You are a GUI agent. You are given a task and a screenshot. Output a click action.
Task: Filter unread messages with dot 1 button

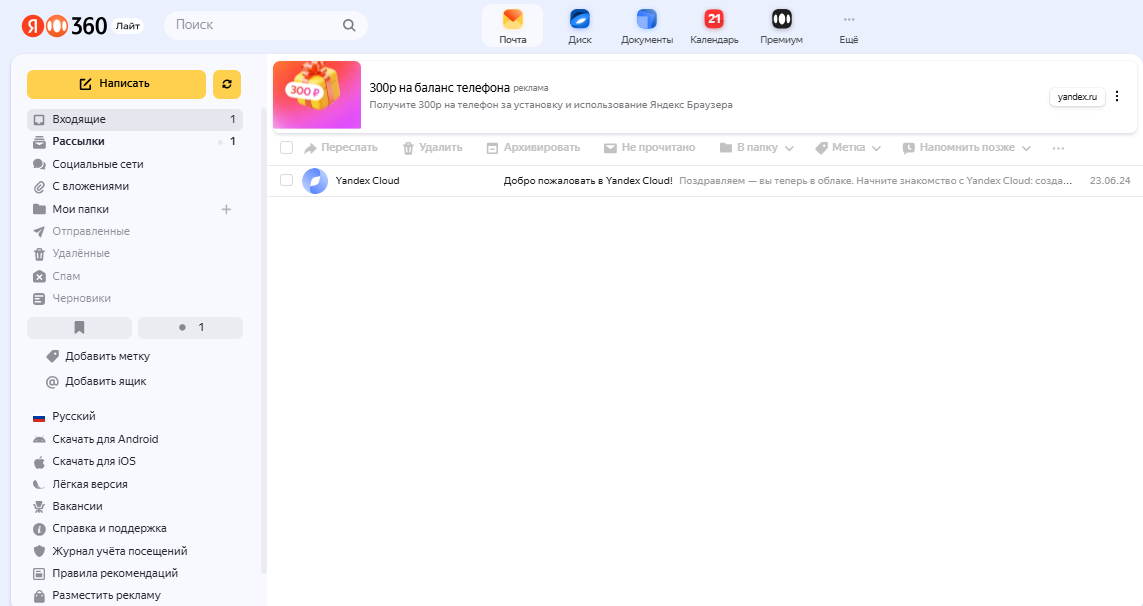tap(190, 327)
